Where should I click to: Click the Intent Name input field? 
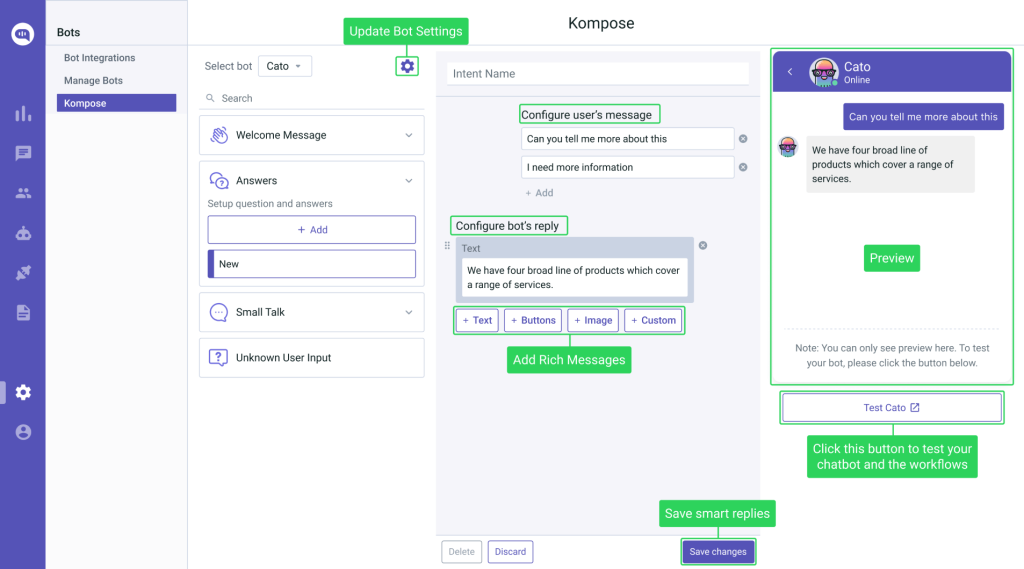click(597, 74)
